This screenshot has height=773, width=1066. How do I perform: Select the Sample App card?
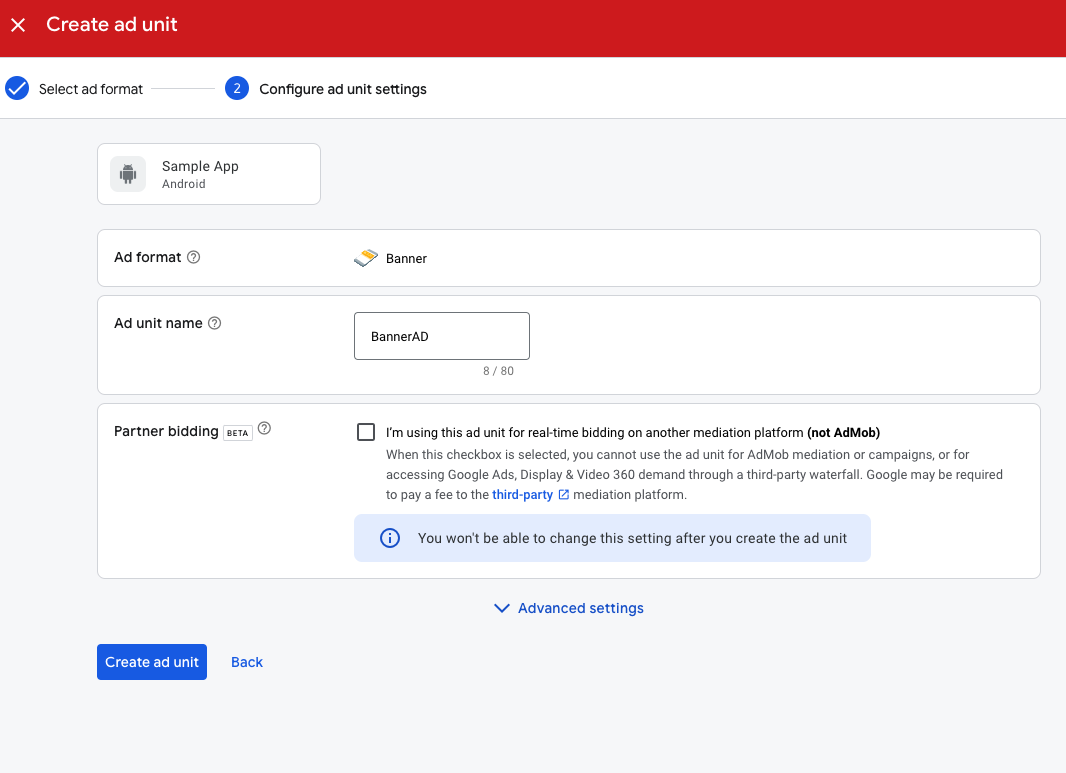208,173
